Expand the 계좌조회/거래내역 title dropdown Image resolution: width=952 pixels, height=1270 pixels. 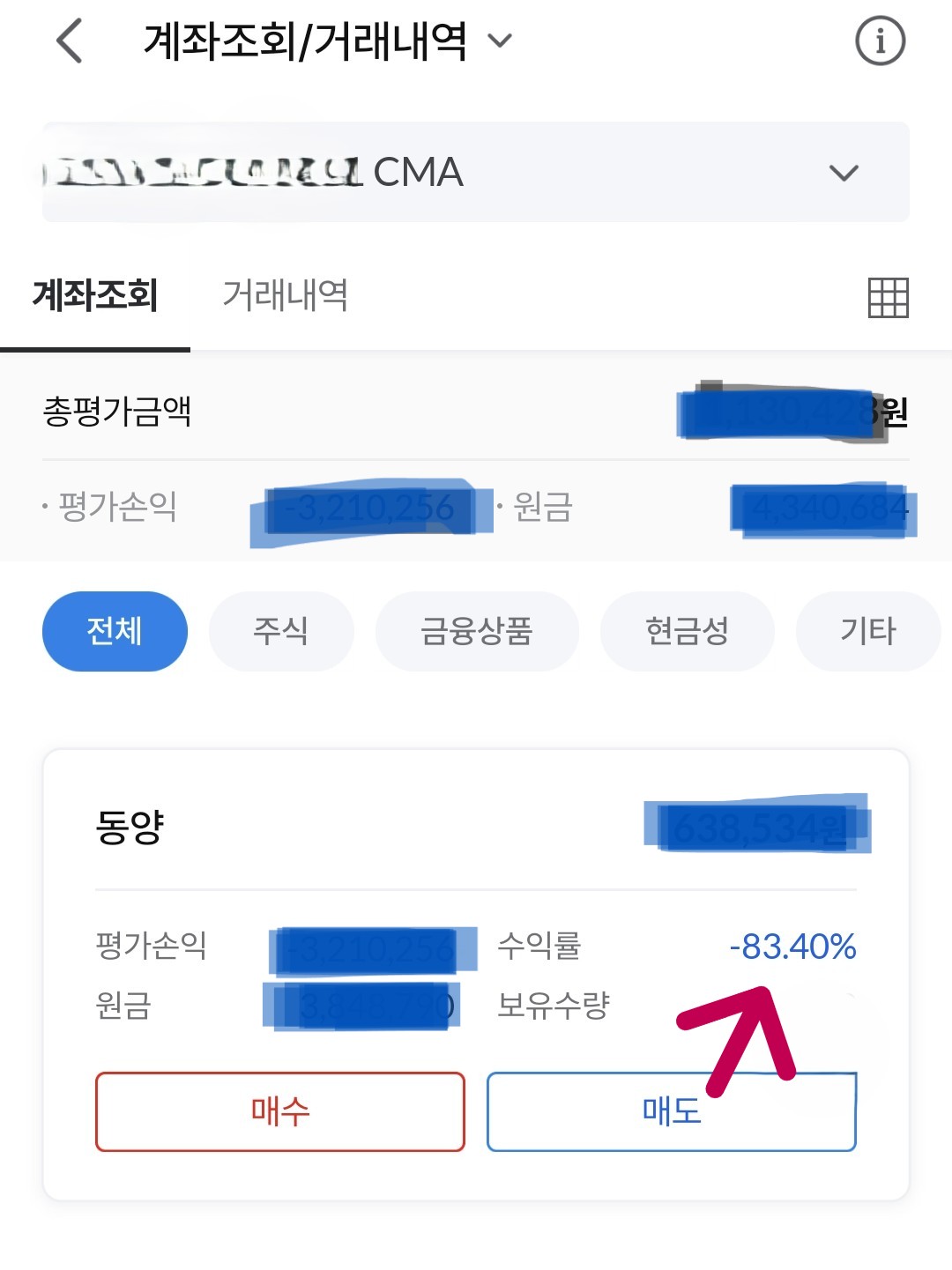[327, 41]
